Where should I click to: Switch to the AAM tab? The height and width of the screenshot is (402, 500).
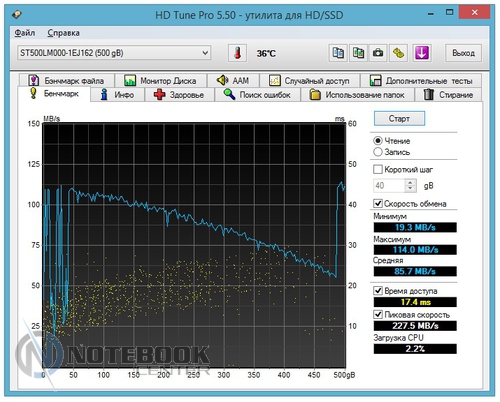233,81
